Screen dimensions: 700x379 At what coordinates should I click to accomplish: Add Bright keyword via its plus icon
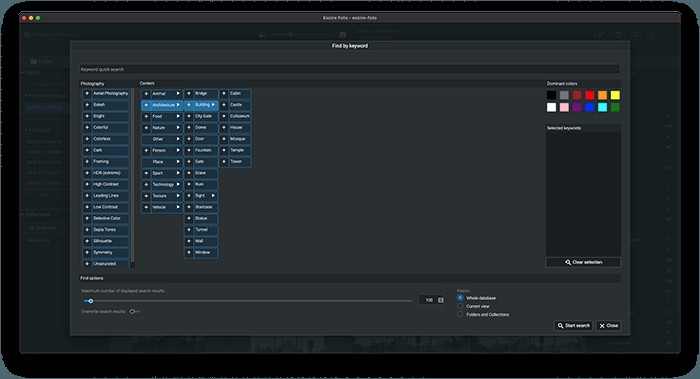point(87,116)
